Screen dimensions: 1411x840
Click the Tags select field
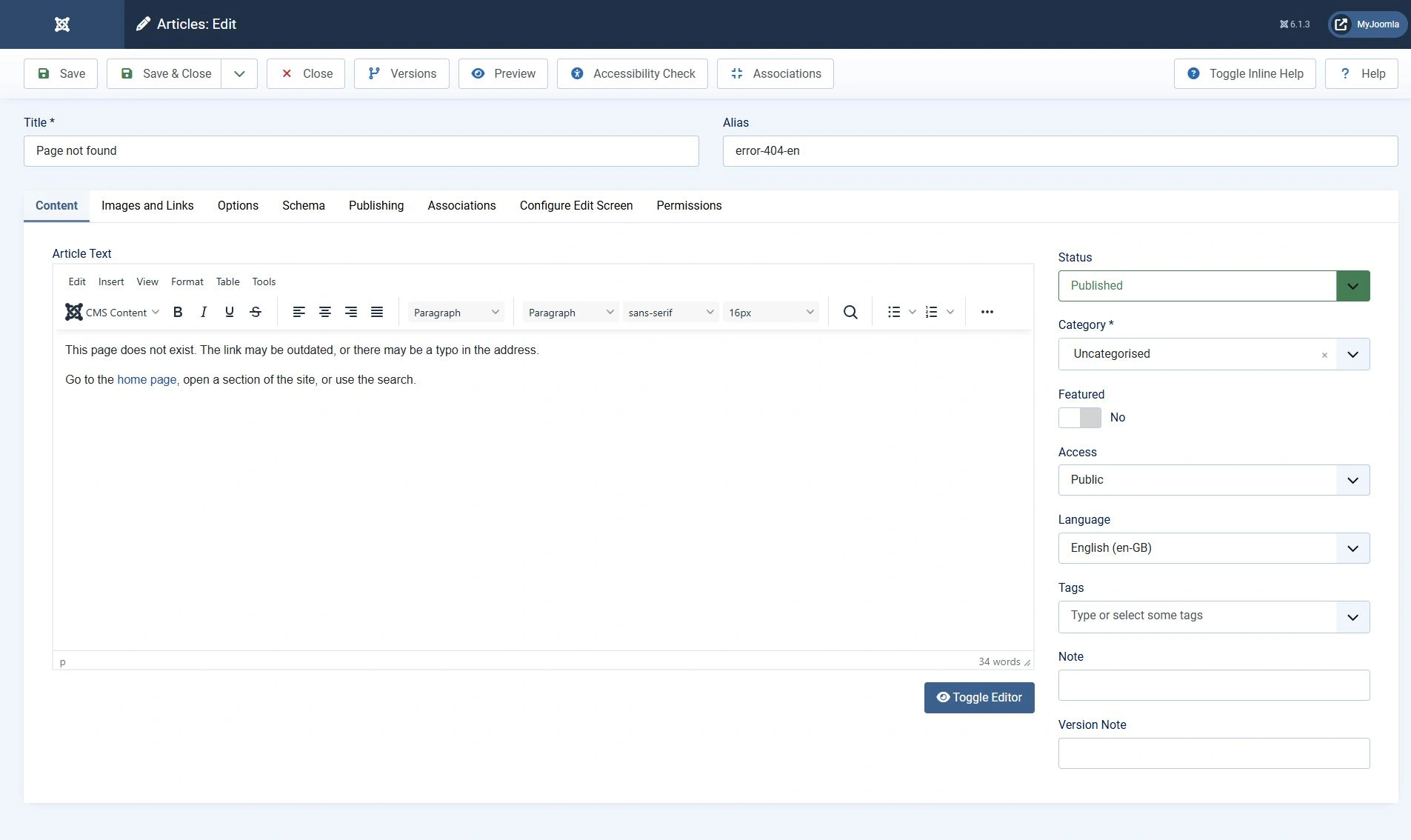coord(1214,617)
